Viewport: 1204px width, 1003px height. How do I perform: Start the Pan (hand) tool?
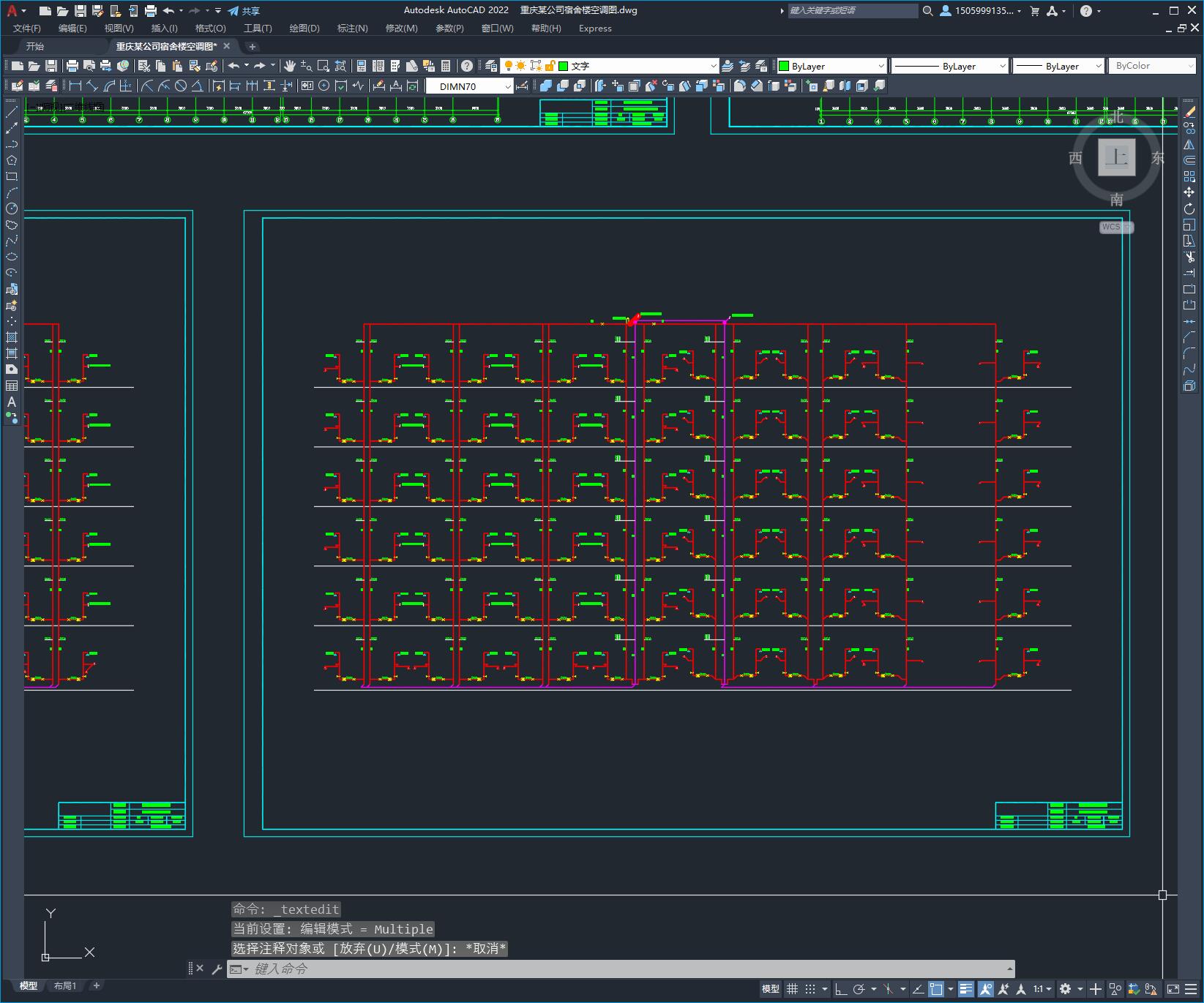tap(290, 66)
